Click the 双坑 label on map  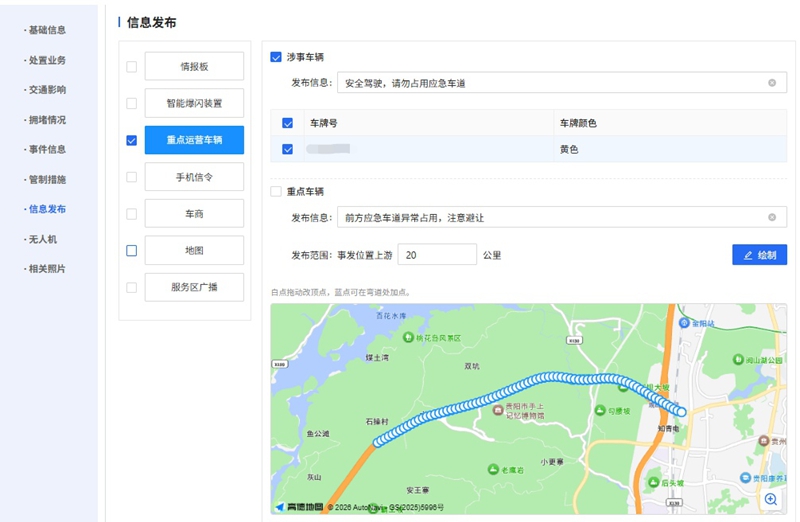pyautogui.click(x=472, y=366)
